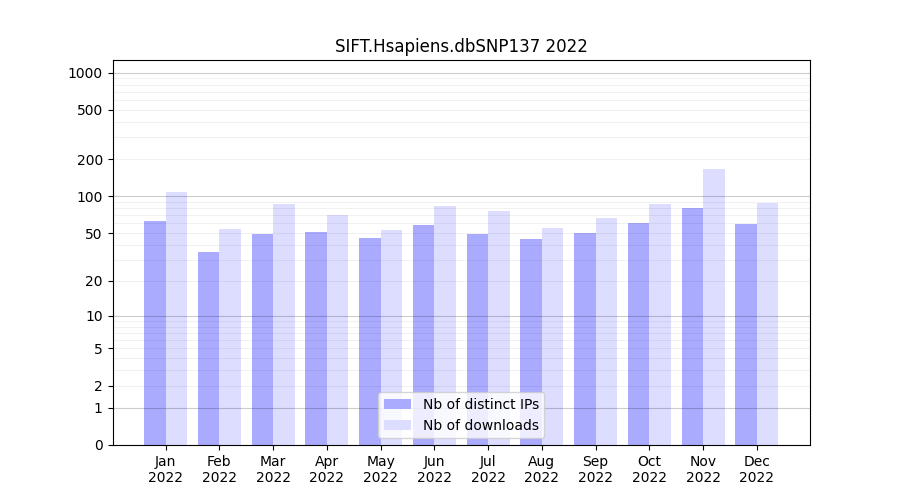Click the 'Nb of distinct IPs' legend swatch
900x500 pixels.
pos(397,404)
